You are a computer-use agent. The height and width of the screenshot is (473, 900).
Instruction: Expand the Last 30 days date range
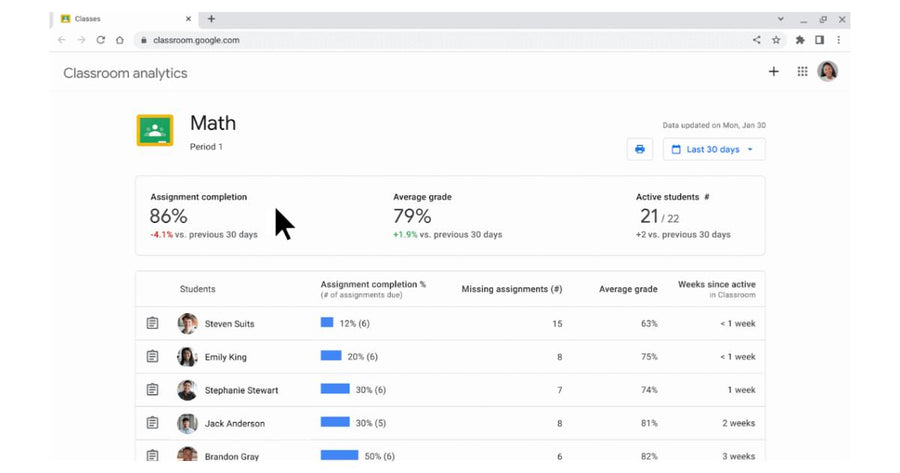click(713, 149)
